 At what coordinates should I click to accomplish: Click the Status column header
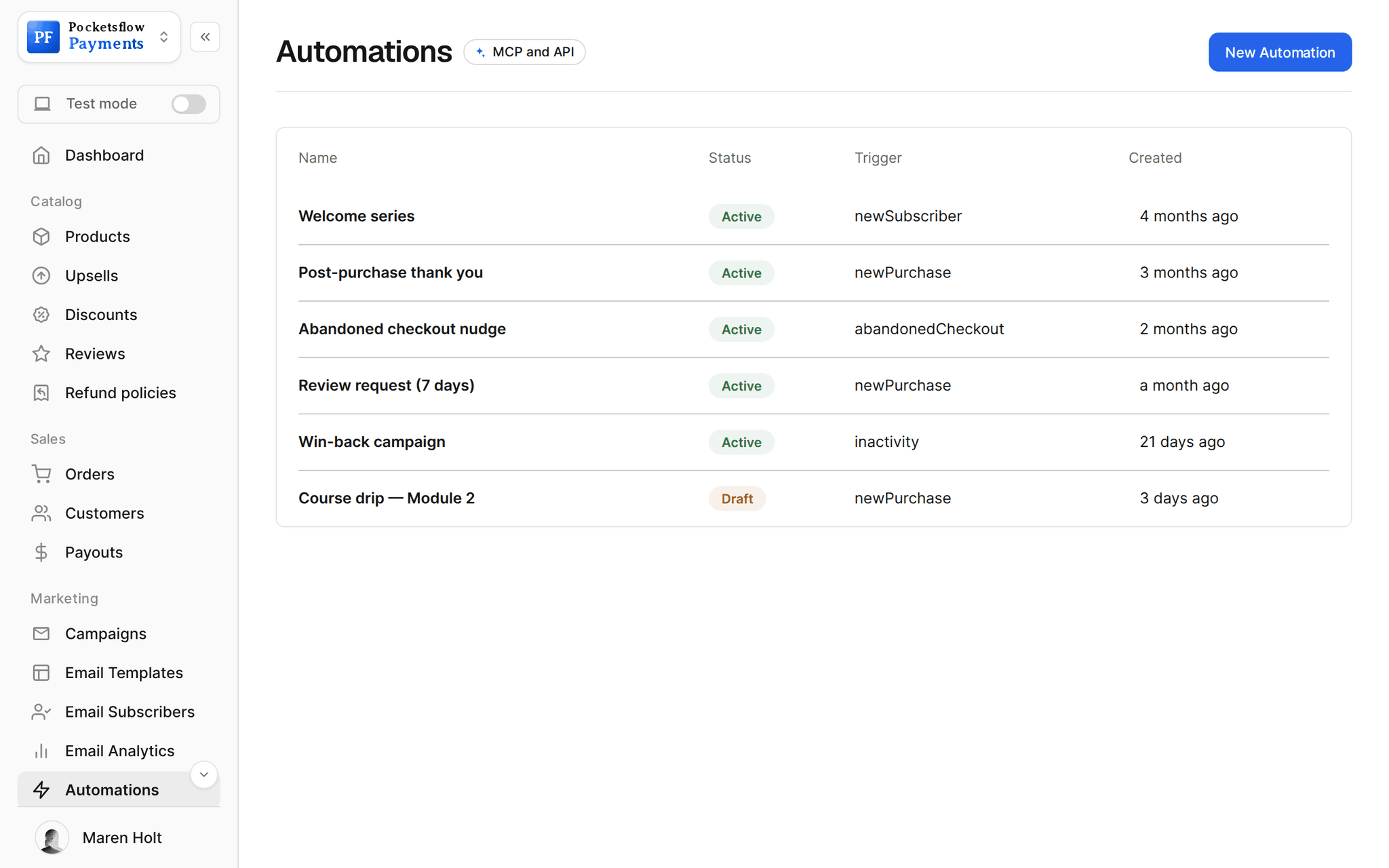[x=730, y=157]
